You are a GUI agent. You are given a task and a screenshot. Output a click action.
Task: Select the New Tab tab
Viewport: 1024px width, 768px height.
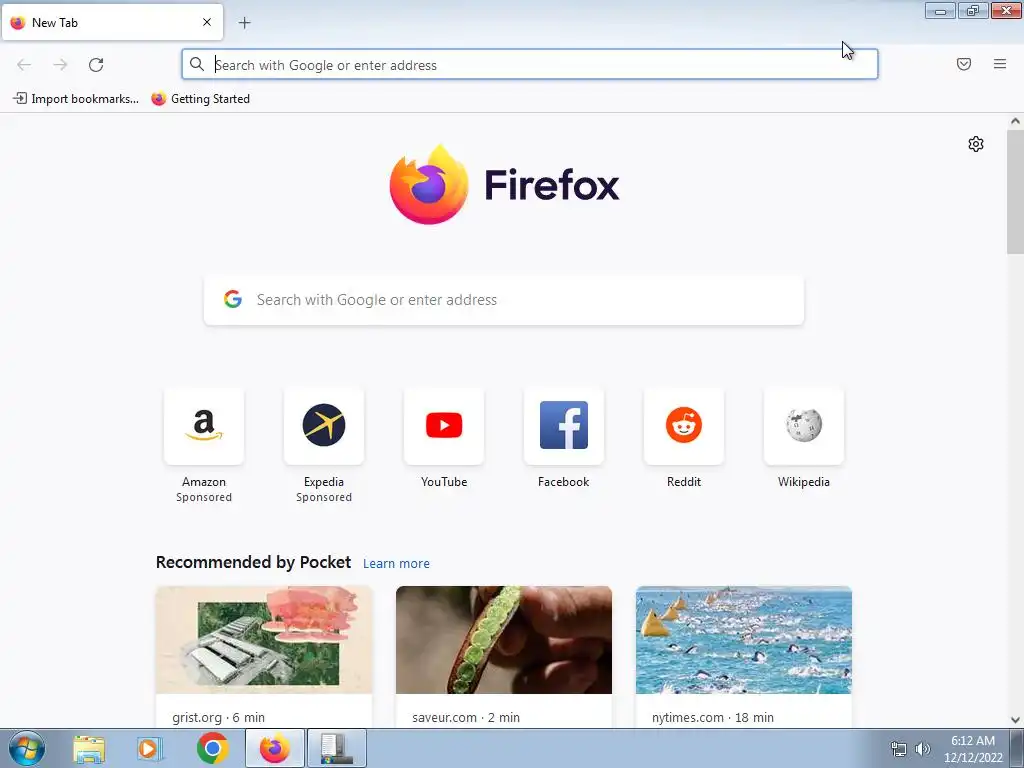coord(112,22)
